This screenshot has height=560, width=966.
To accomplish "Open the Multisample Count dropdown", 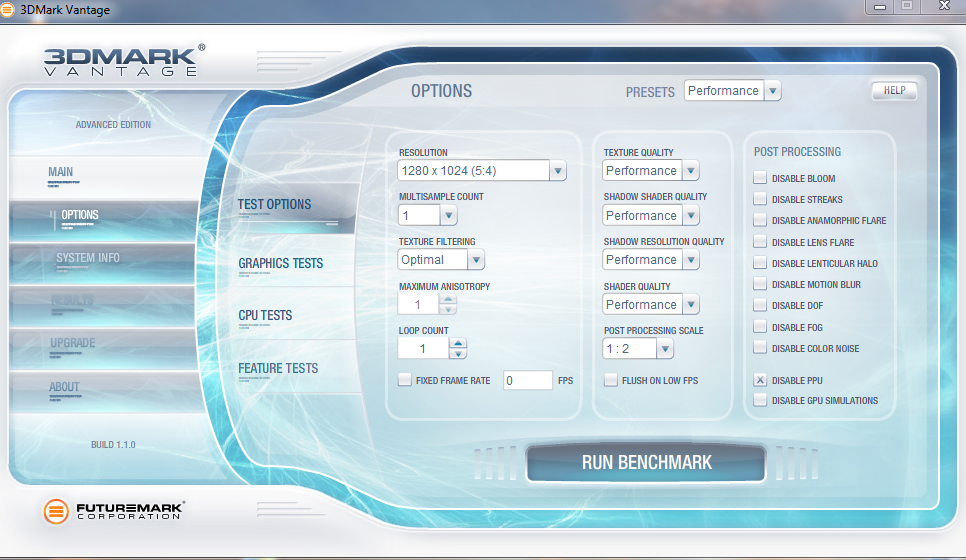I will pyautogui.click(x=427, y=216).
